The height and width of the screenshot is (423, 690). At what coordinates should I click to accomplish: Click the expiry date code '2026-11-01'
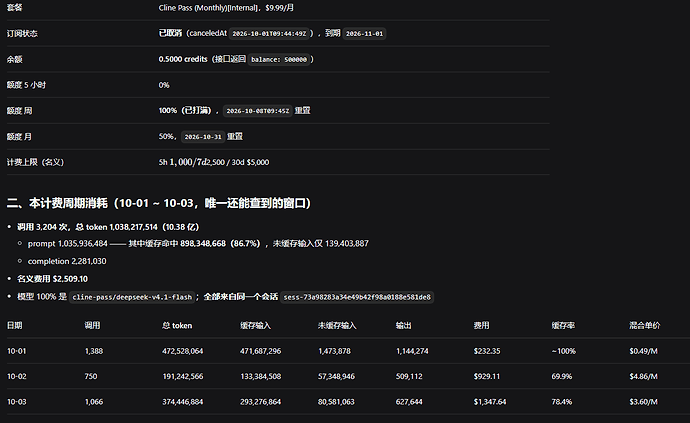pos(364,34)
